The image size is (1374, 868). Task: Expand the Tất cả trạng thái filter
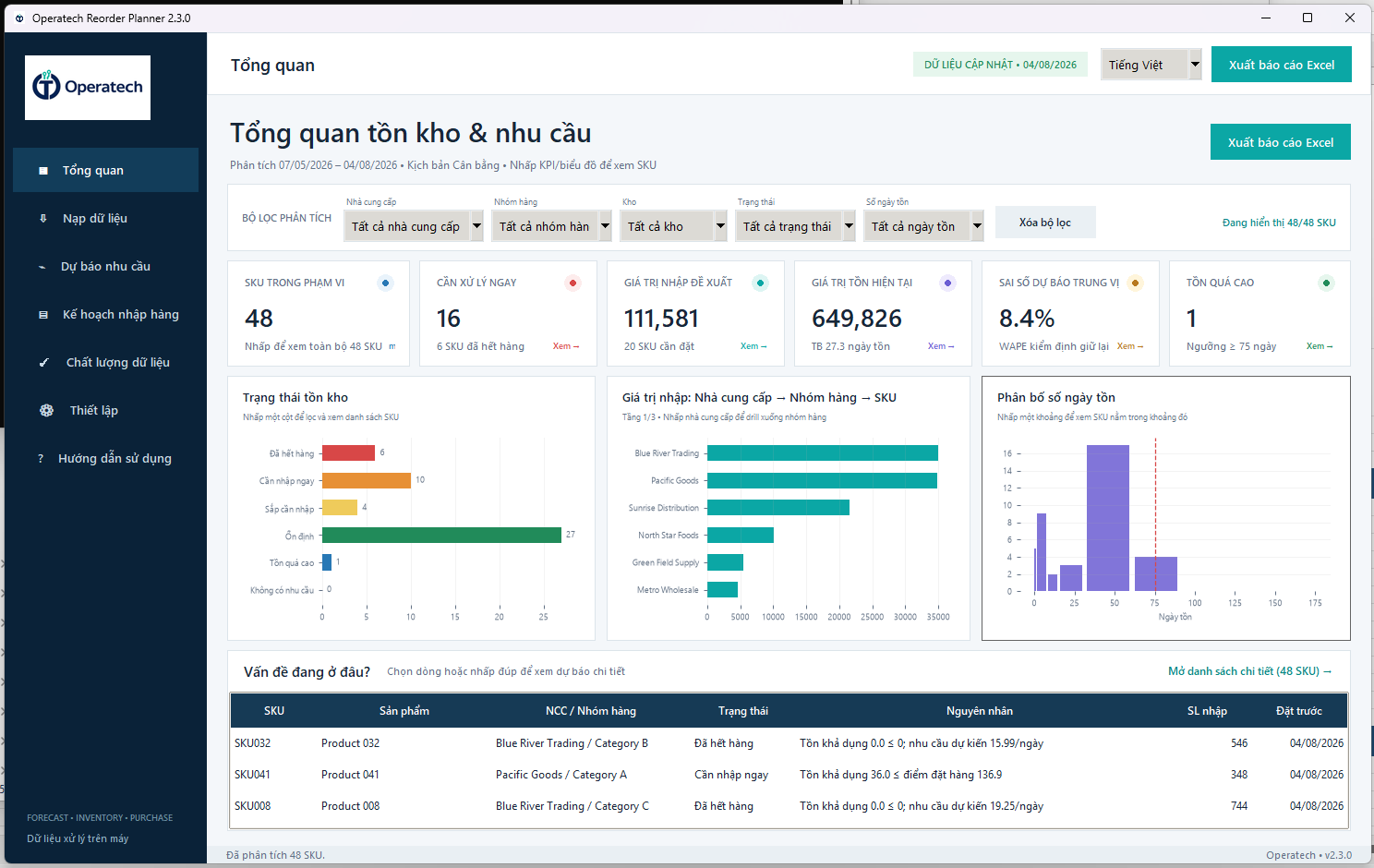tap(795, 226)
